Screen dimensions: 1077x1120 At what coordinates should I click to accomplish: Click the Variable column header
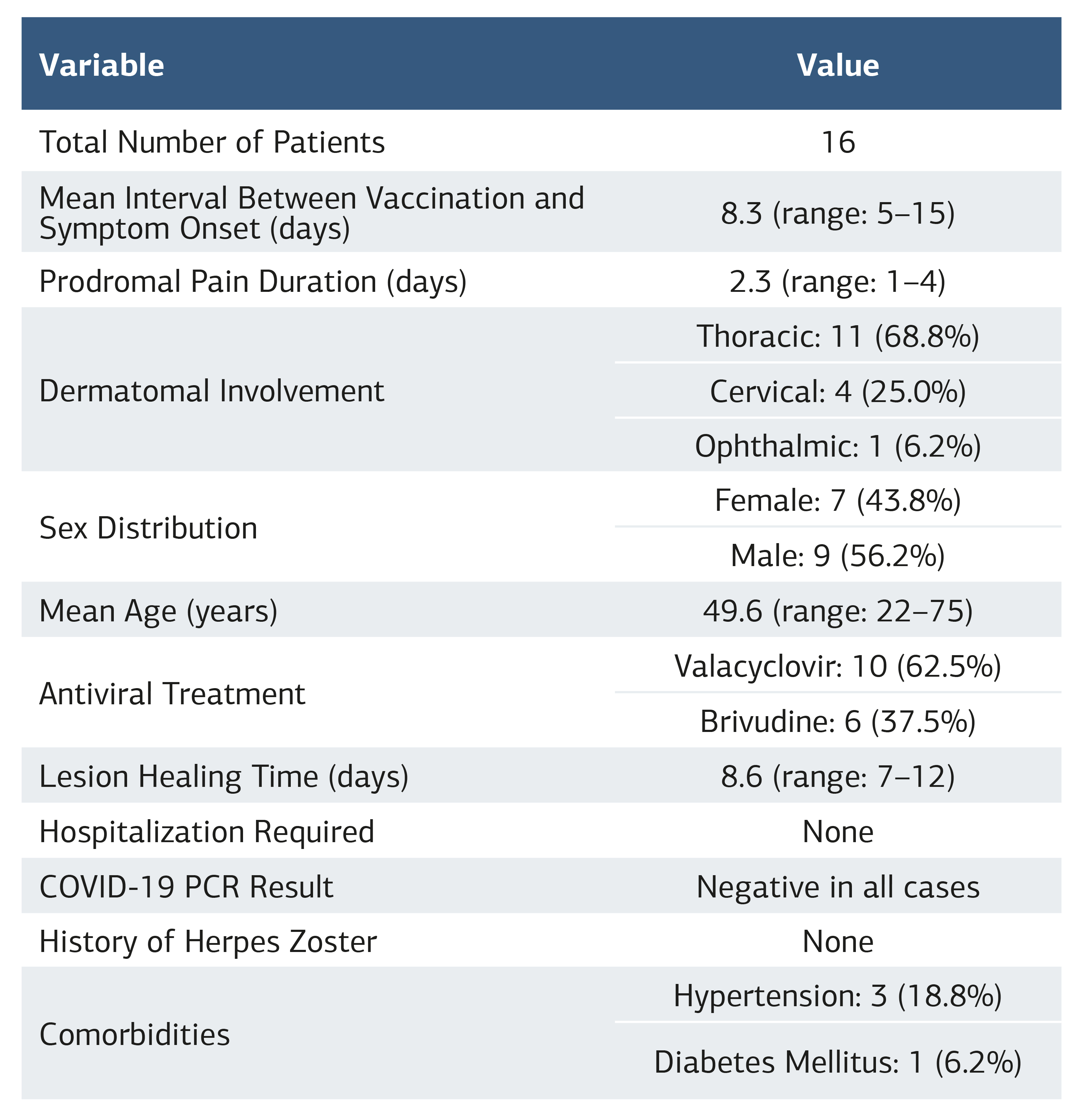coord(102,65)
